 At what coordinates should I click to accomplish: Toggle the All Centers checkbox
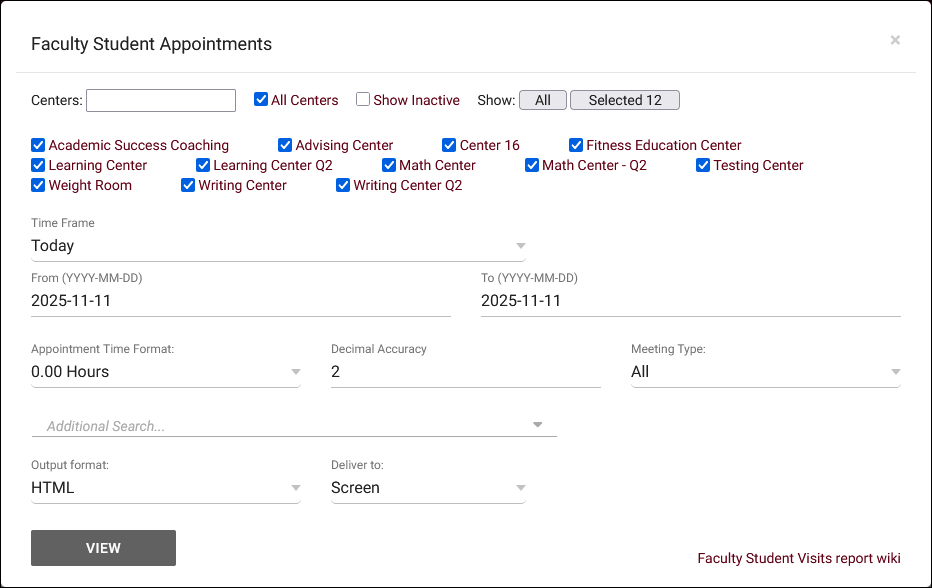[x=261, y=100]
